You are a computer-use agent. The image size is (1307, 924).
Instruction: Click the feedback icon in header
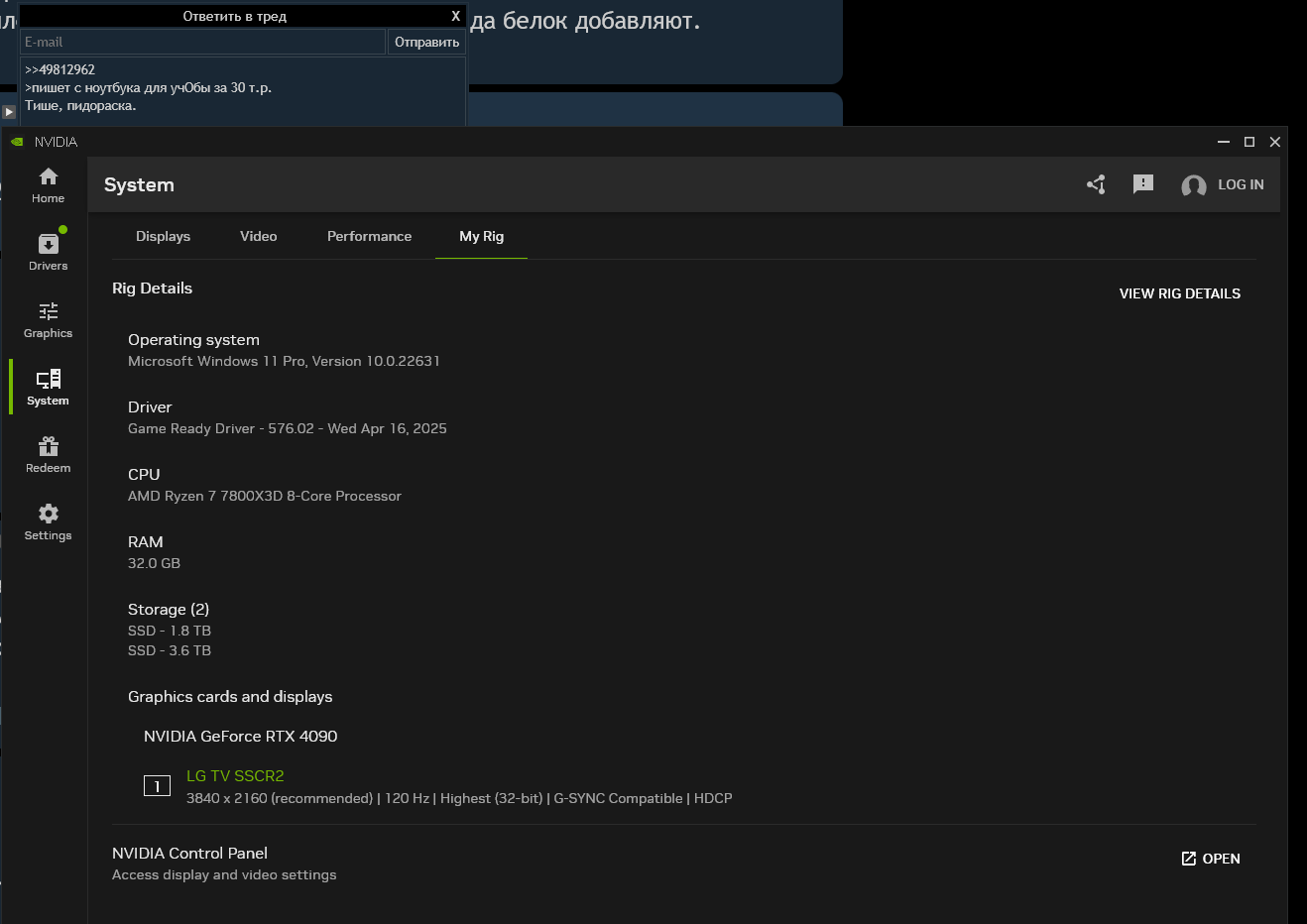coord(1143,184)
